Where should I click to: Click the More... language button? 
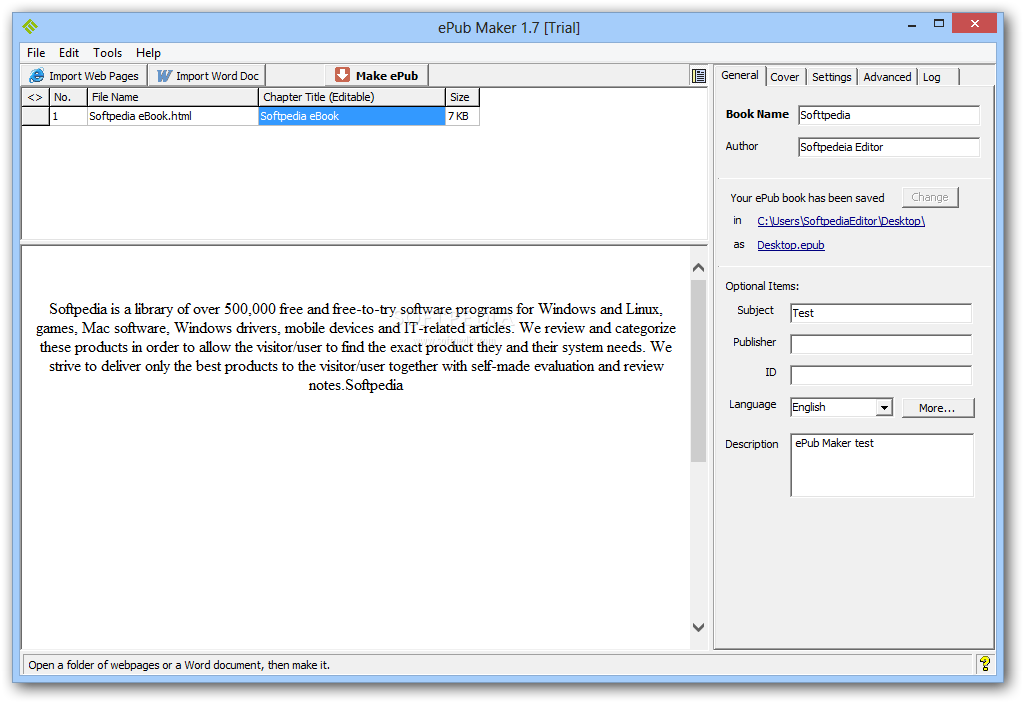click(x=937, y=408)
